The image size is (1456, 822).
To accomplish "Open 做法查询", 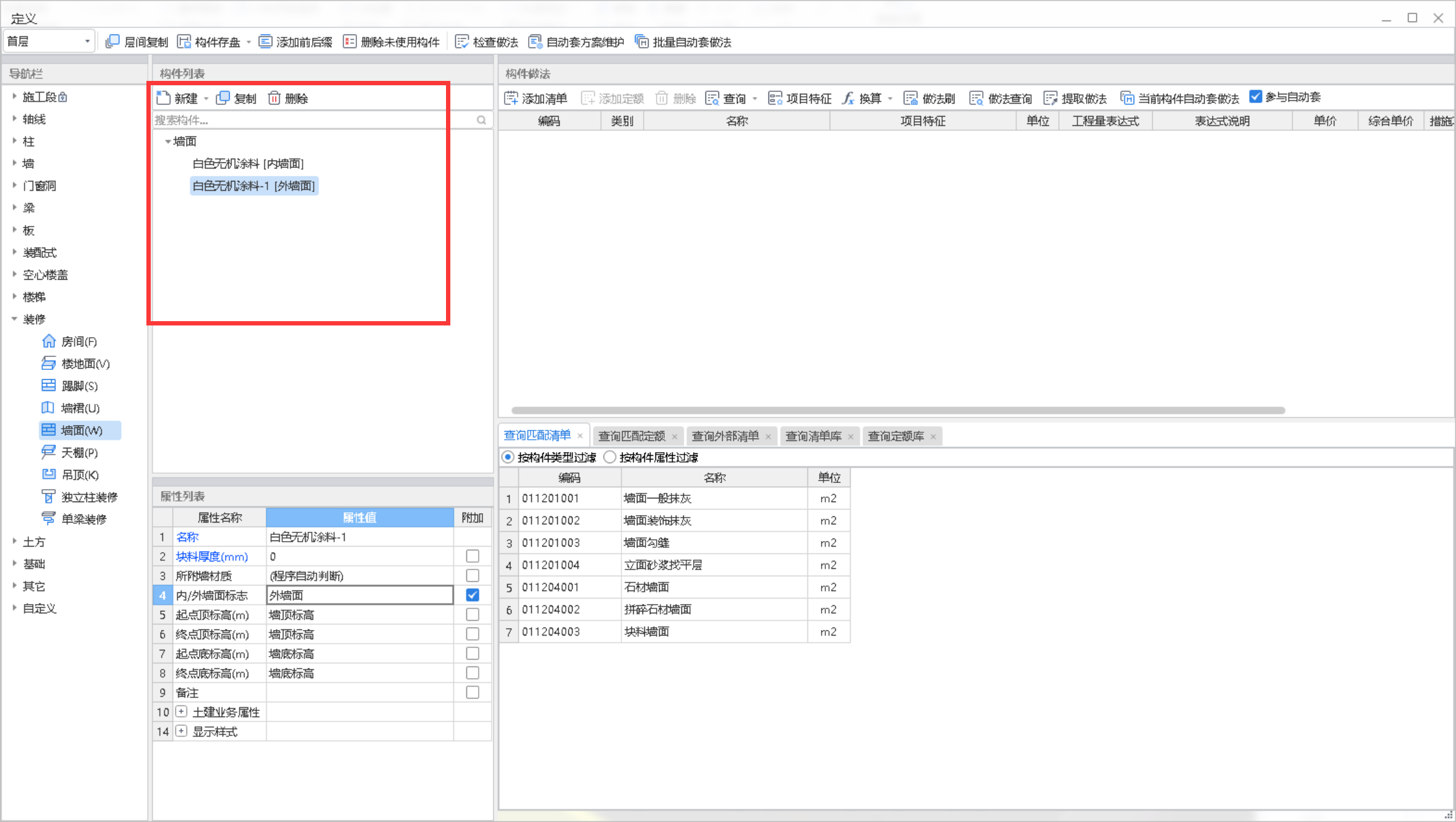I will click(x=1001, y=98).
